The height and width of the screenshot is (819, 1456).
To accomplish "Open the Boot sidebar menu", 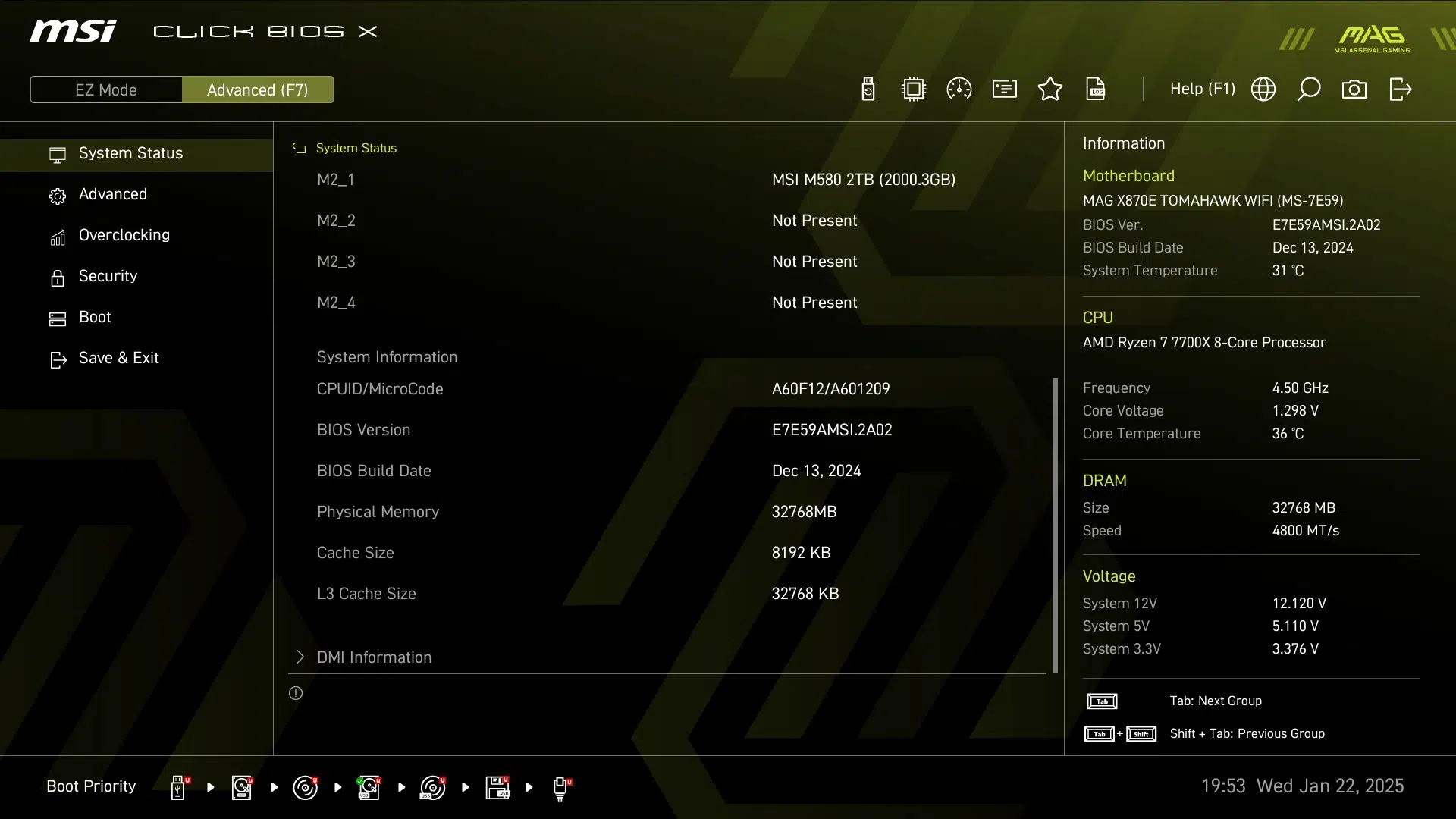I will click(x=136, y=318).
